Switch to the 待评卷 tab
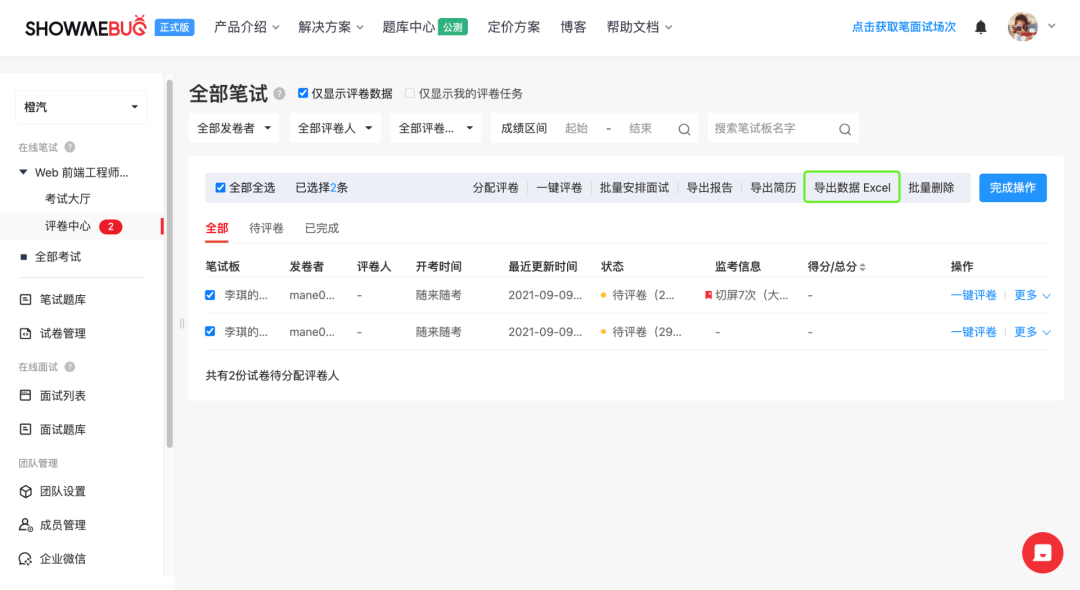This screenshot has width=1080, height=590. click(x=266, y=228)
